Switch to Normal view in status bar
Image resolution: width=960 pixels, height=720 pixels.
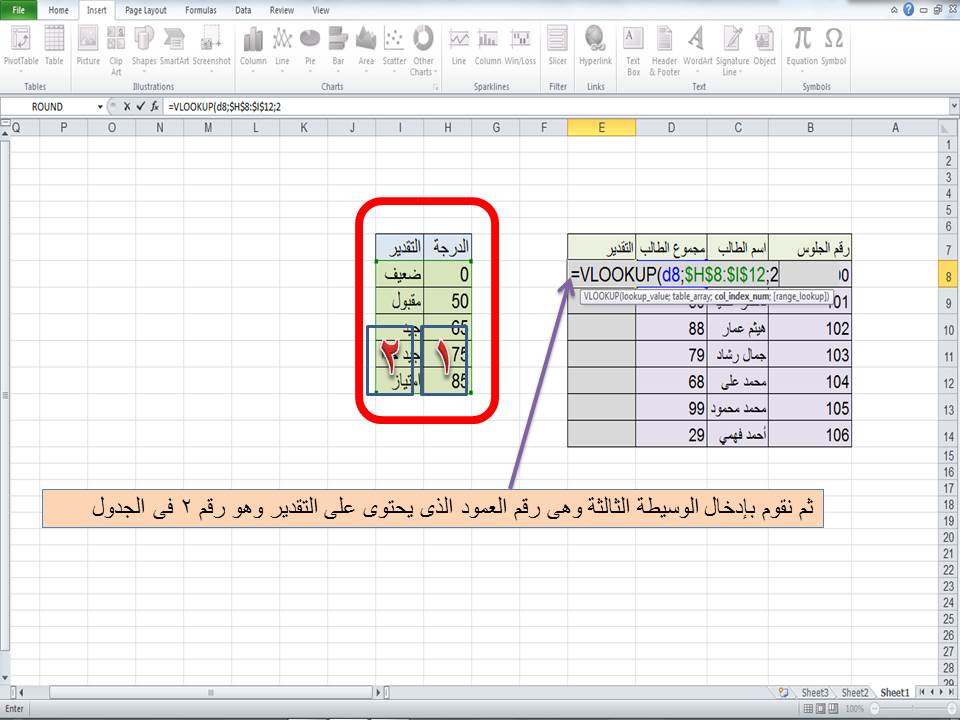[x=808, y=708]
